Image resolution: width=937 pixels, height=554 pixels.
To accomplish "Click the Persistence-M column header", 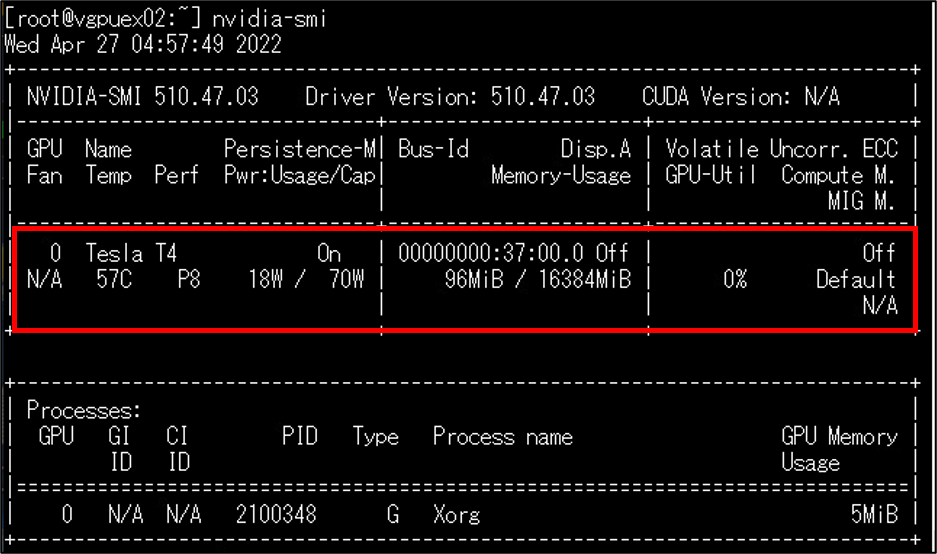I will [x=299, y=149].
